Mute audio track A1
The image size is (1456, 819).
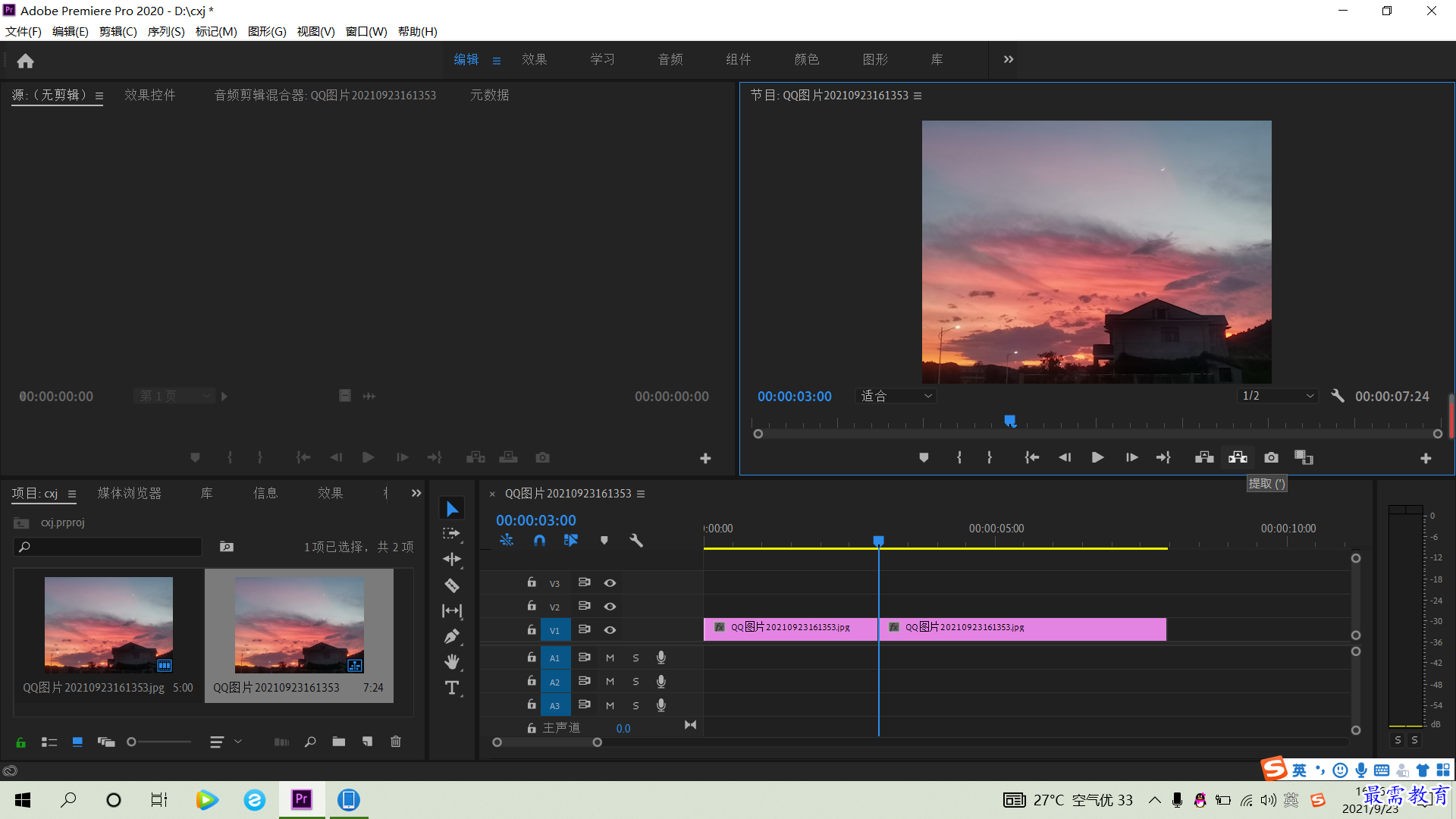[x=610, y=658]
